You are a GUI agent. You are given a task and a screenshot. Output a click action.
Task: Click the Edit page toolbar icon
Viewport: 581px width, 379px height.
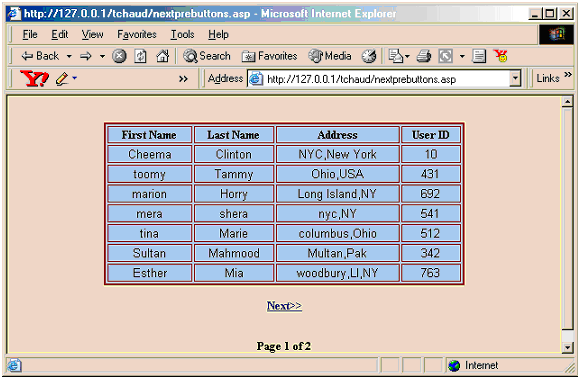(446, 56)
